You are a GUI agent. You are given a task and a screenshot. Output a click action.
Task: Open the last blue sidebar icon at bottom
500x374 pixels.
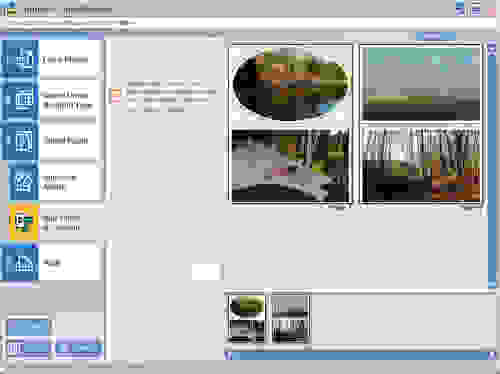(20, 263)
